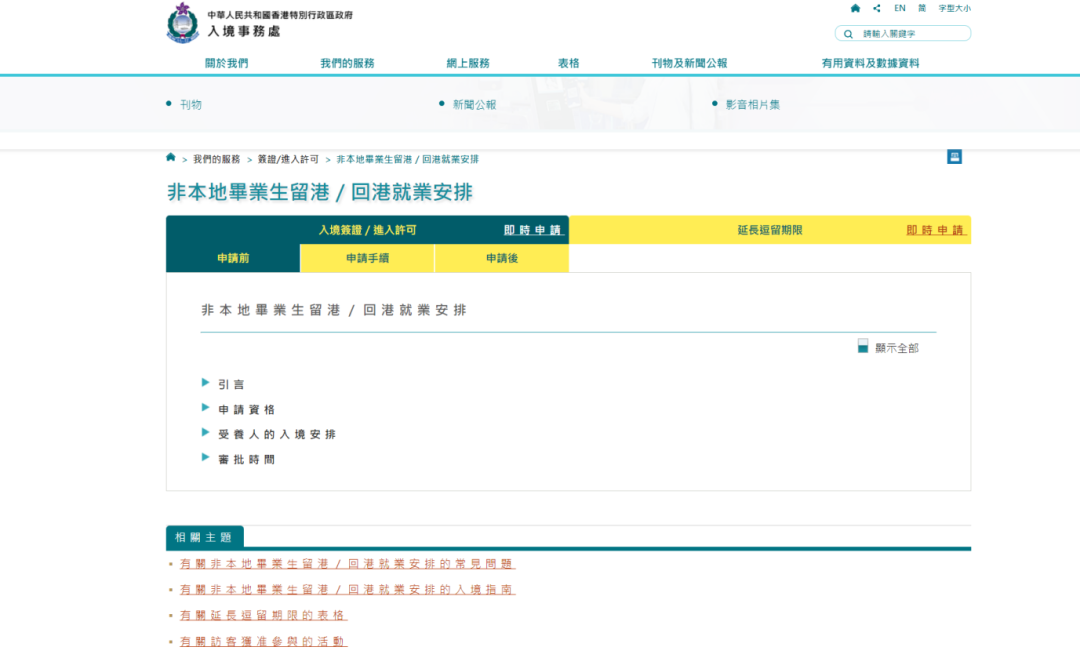Select the 延長逗留期限 tab
The width and height of the screenshot is (1080, 658).
769,230
